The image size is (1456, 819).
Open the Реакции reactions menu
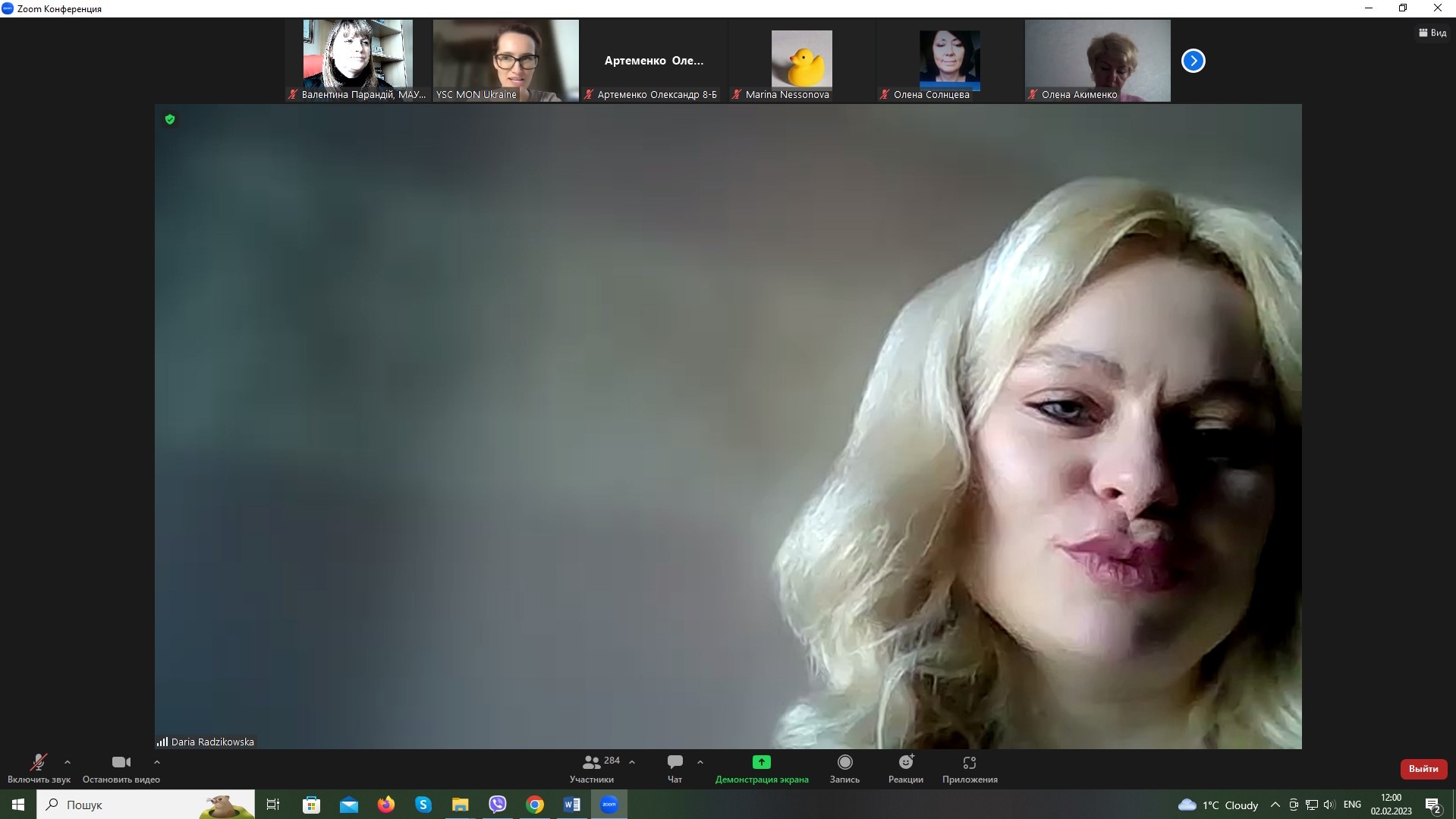point(906,762)
